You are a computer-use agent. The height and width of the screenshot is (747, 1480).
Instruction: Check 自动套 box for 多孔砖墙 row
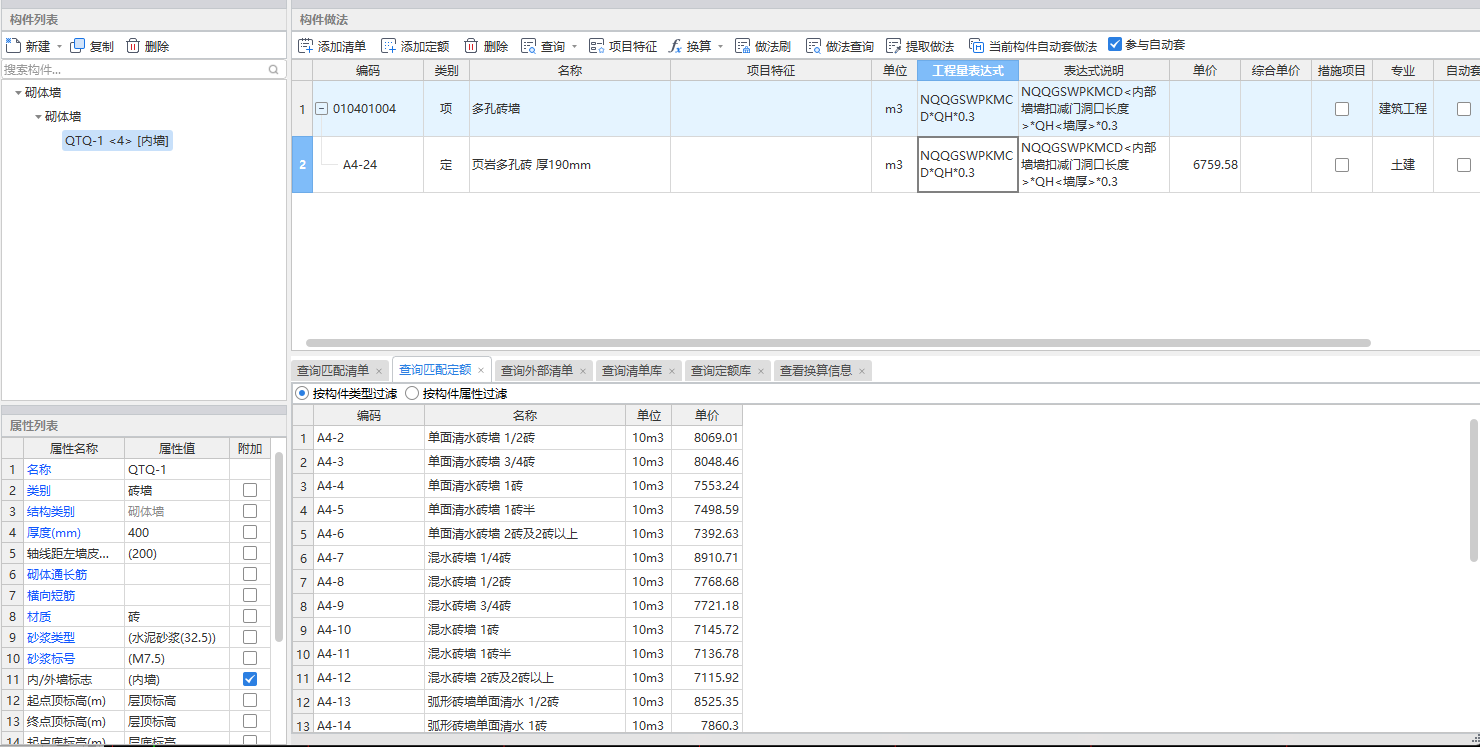1464,109
